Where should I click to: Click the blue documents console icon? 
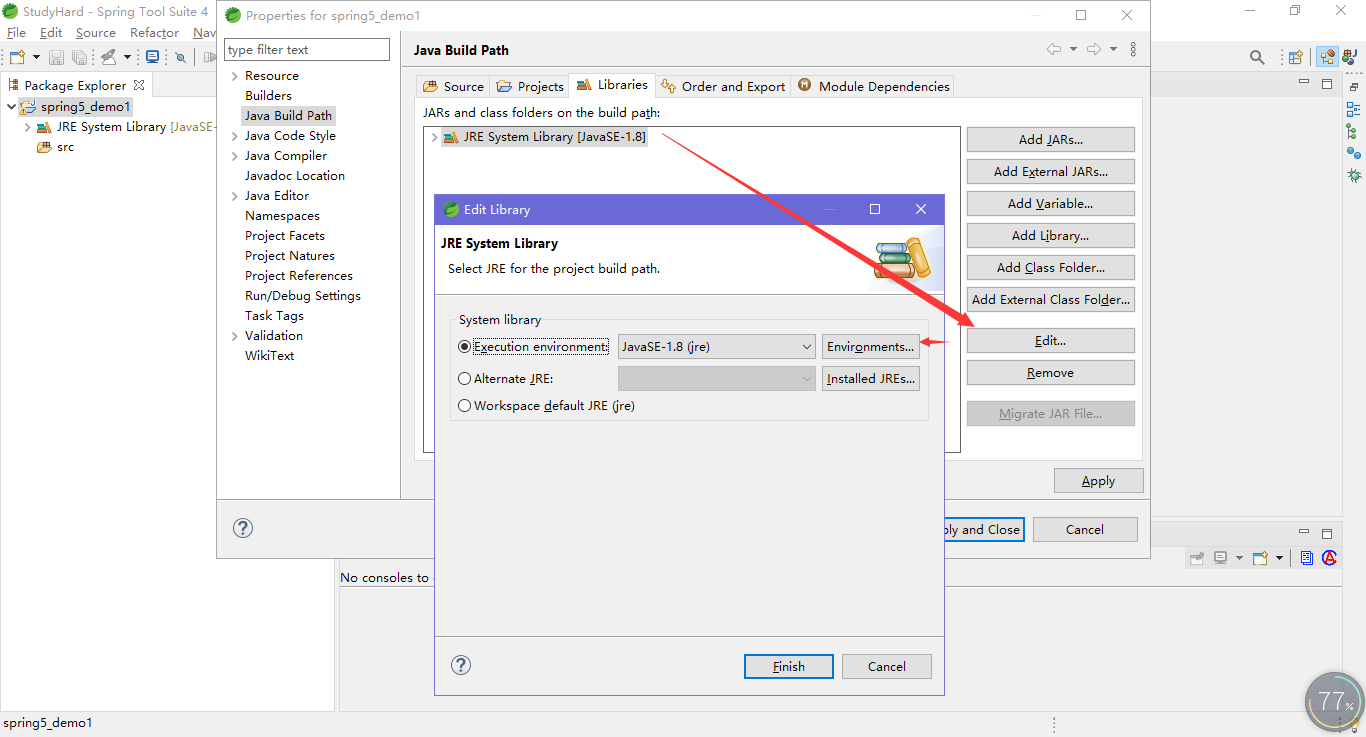(1307, 558)
